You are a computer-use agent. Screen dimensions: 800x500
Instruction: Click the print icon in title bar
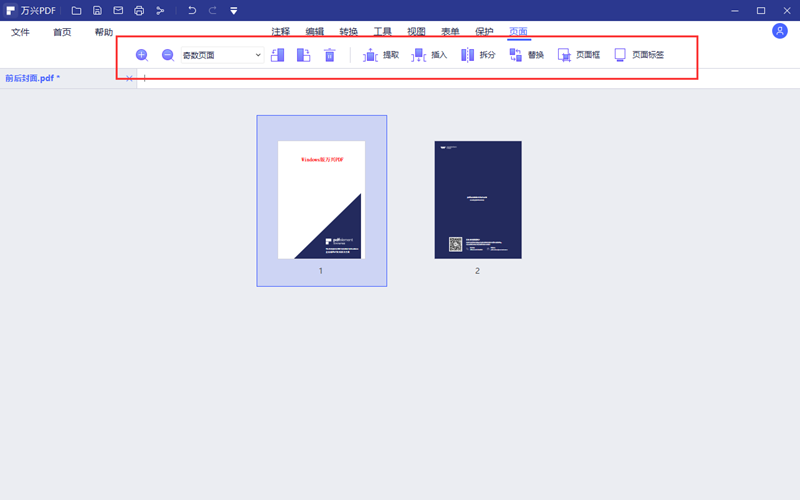(x=139, y=10)
